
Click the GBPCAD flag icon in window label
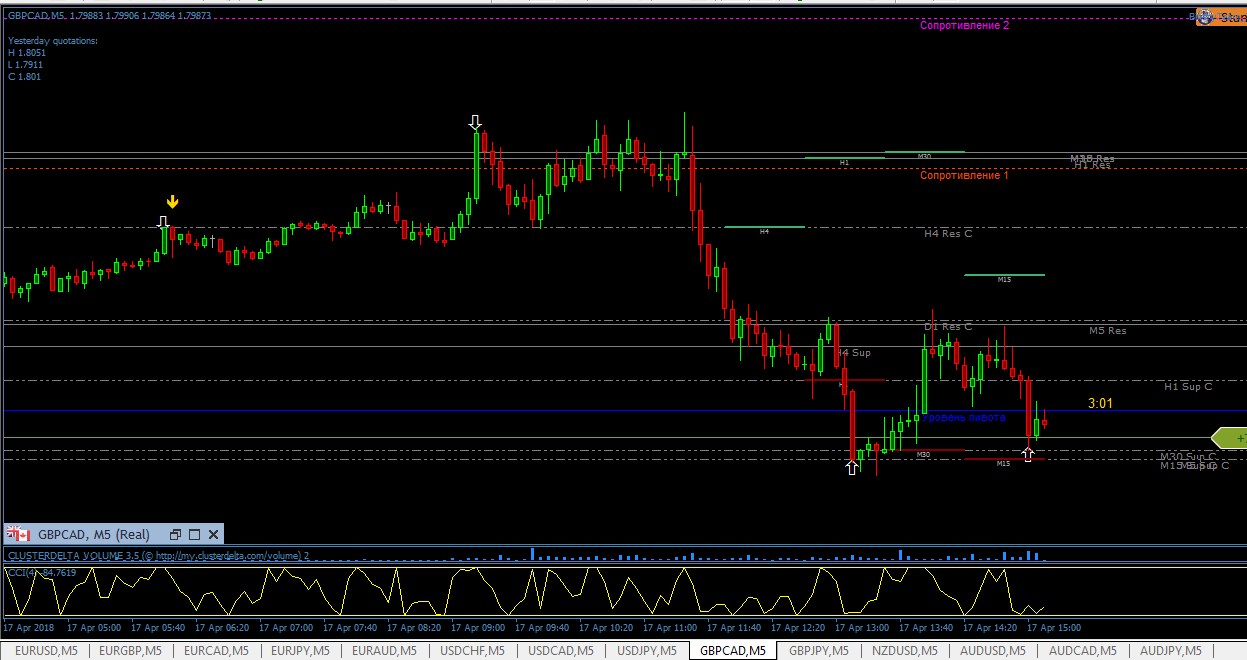tap(17, 534)
